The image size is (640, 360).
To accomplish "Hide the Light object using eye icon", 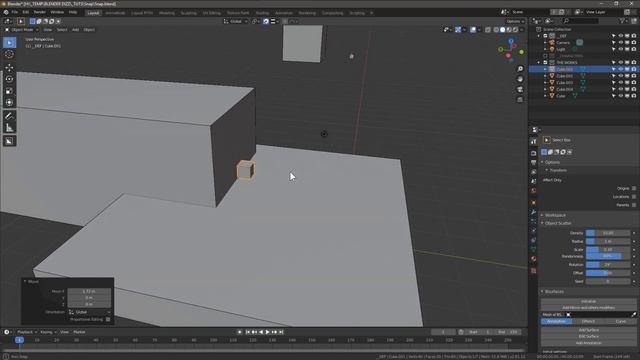I will (x=620, y=49).
